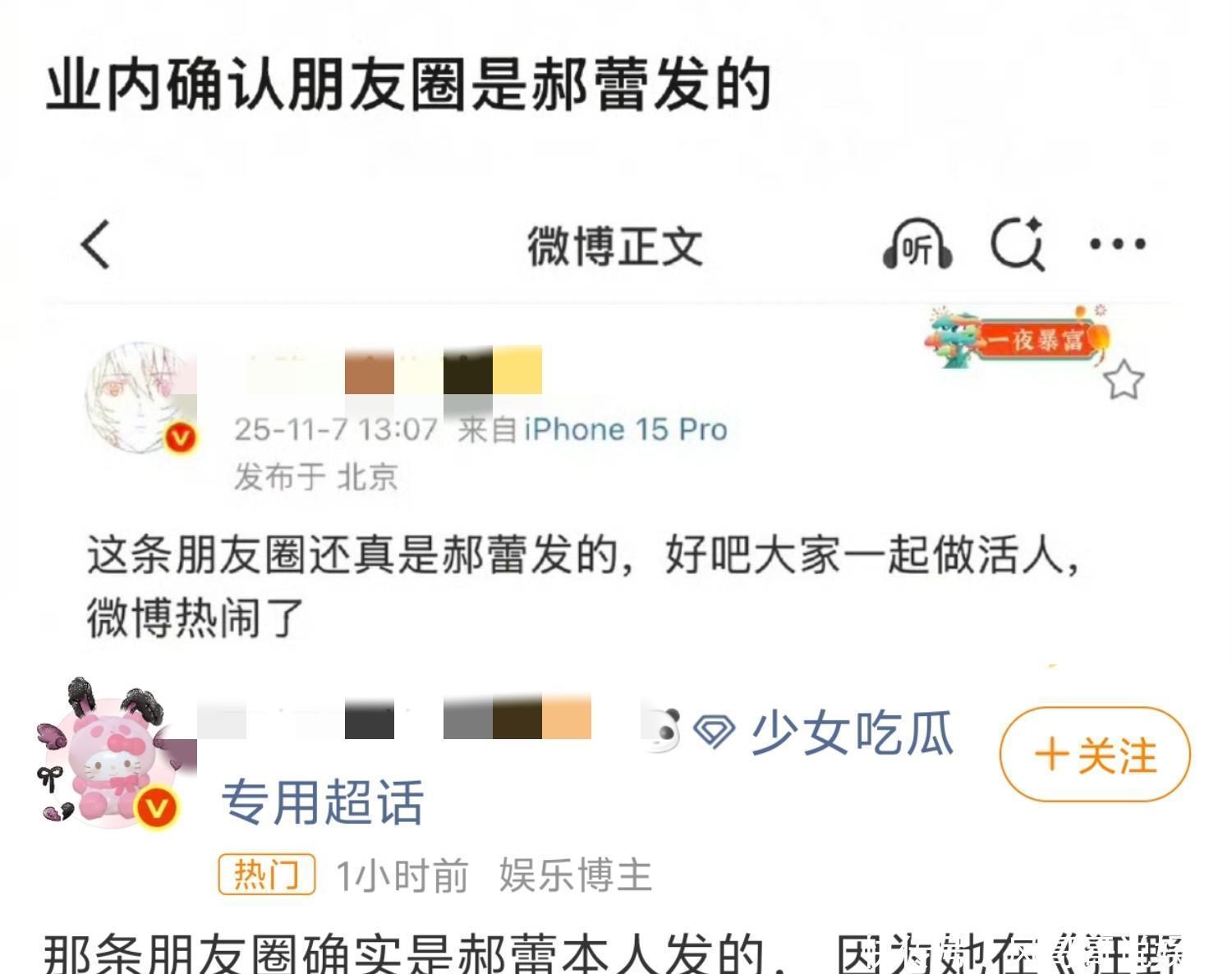The height and width of the screenshot is (974, 1232).
Task: Tap the V badge on Hello Kitty avatar
Action: point(156,807)
